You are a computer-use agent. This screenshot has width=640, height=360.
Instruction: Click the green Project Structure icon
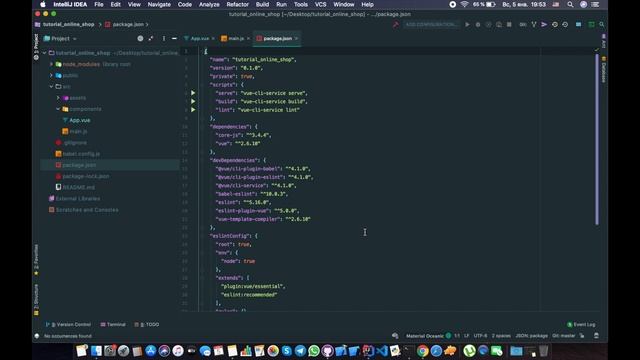pyautogui.click(x=591, y=24)
